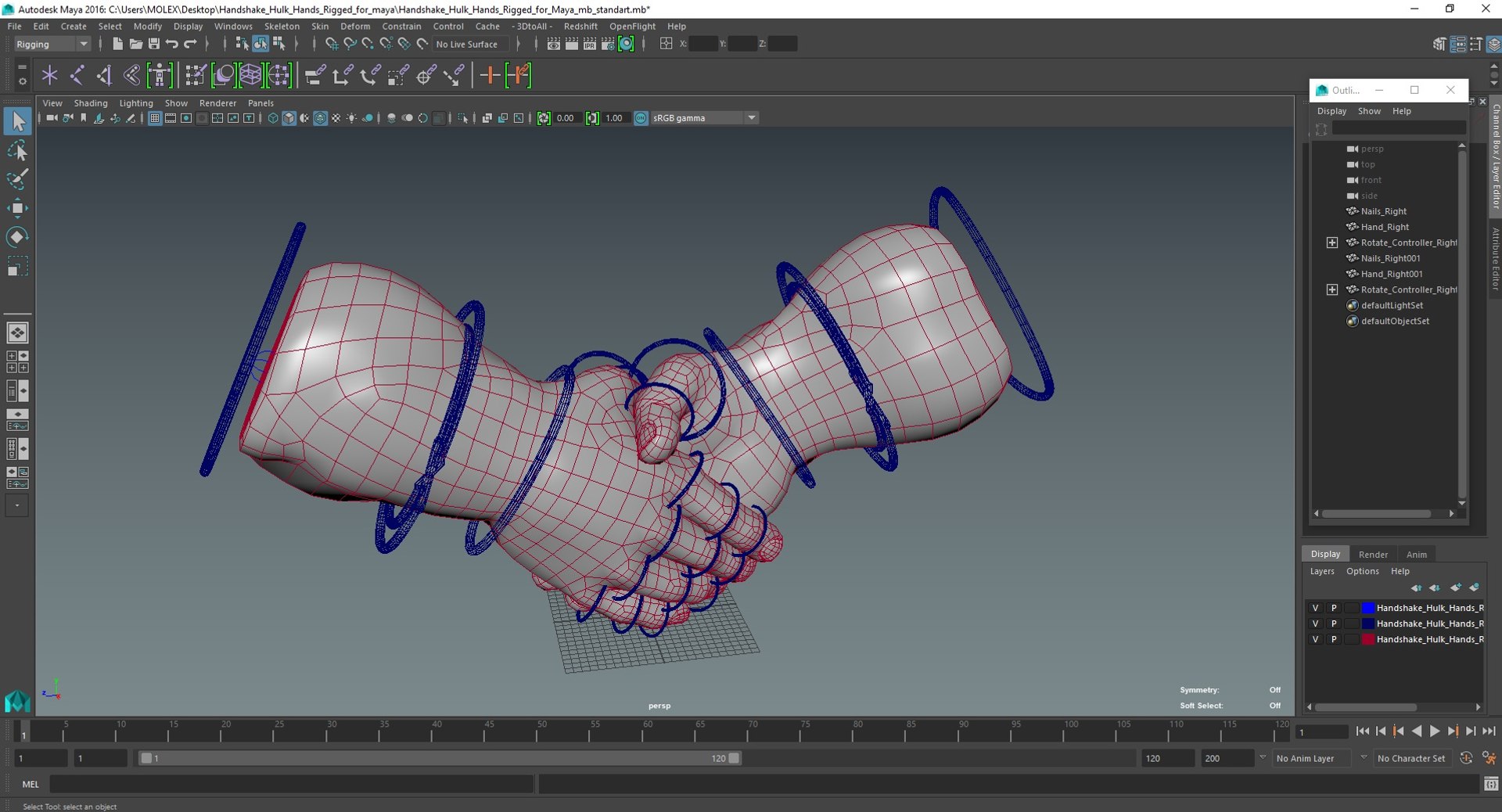This screenshot has width=1502, height=812.
Task: Open the No Character Set dropdown
Action: point(1412,758)
